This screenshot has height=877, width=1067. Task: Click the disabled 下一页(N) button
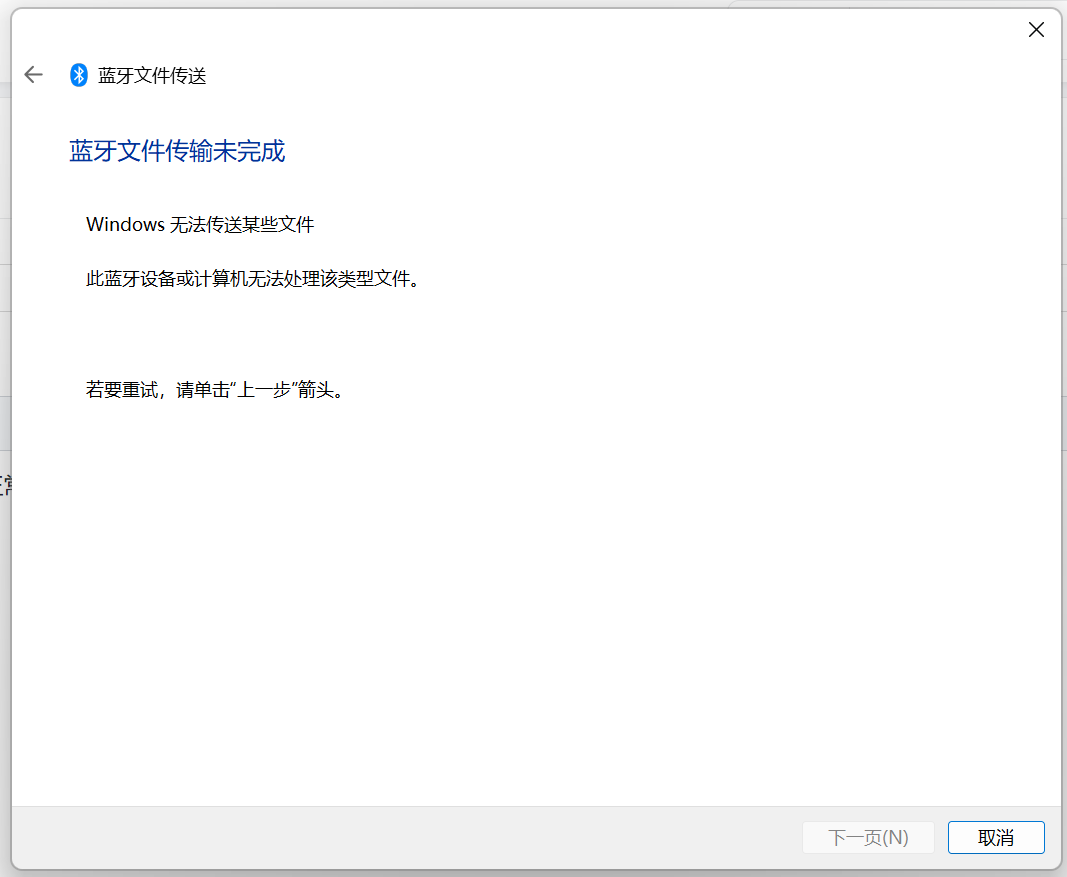coord(867,837)
